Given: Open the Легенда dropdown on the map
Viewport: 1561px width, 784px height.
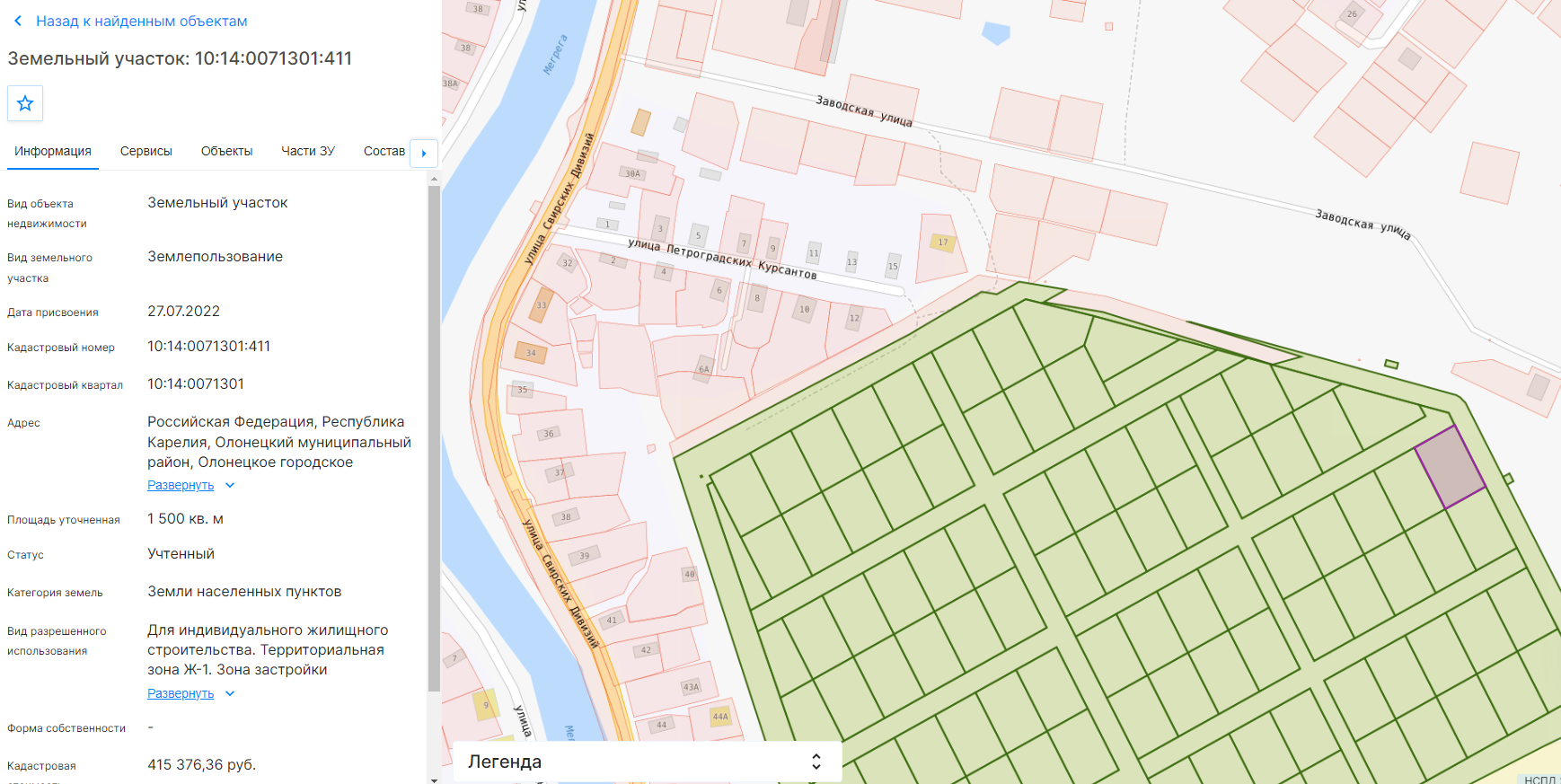Looking at the screenshot, I should coord(648,762).
